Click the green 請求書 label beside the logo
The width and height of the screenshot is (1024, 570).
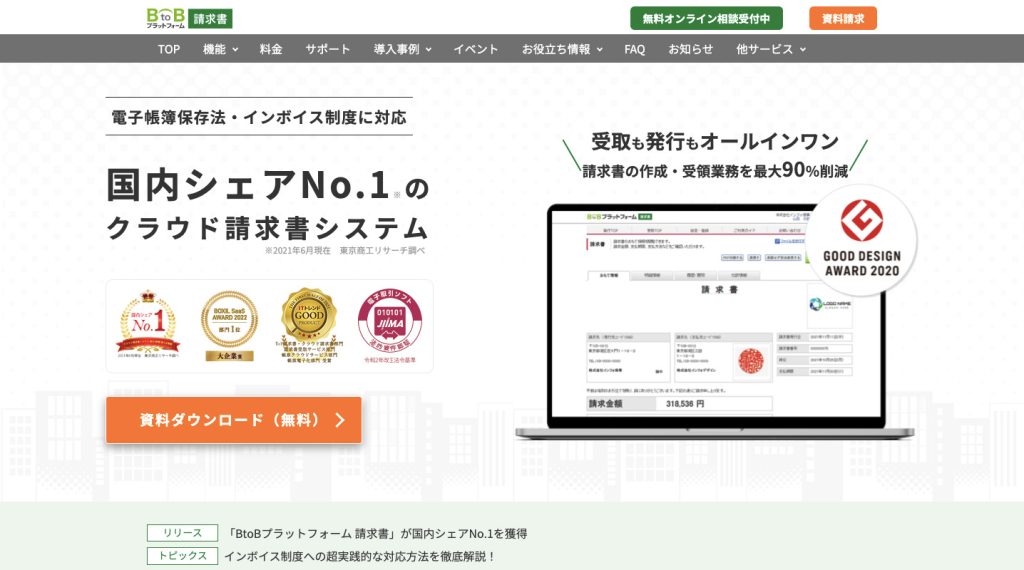coord(211,18)
